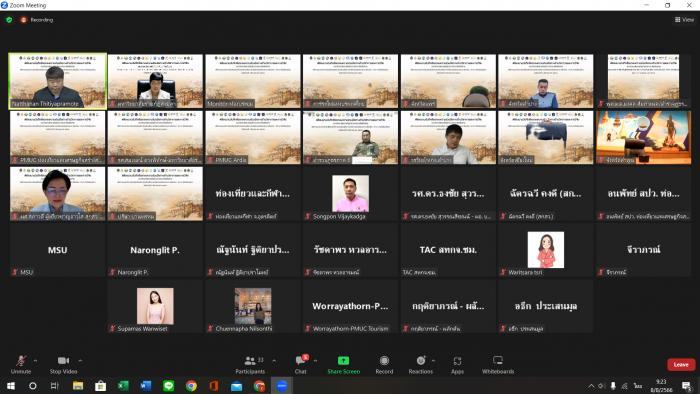The image size is (700, 394).
Task: Open the View layout menu
Action: pyautogui.click(x=684, y=20)
